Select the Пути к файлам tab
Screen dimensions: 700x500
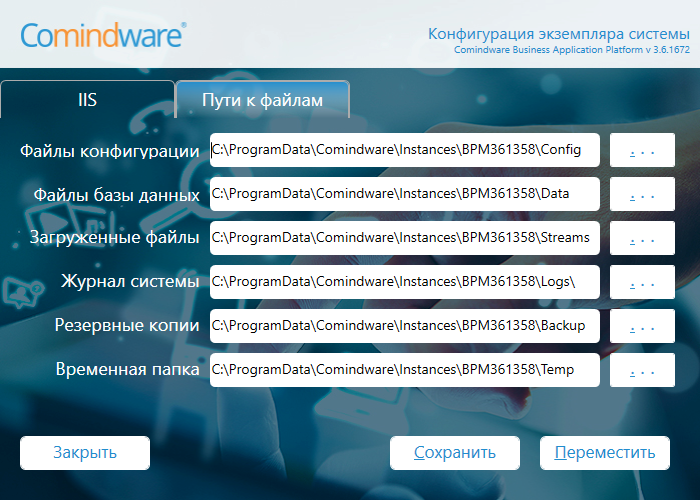pos(262,100)
